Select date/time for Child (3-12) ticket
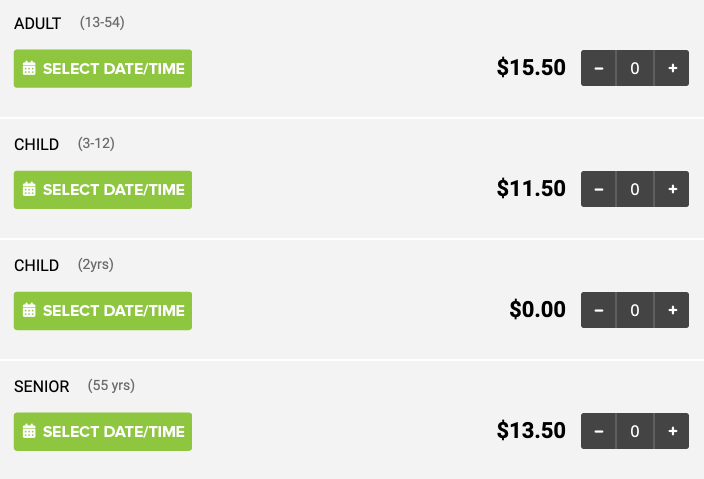This screenshot has height=479, width=704. click(x=103, y=190)
